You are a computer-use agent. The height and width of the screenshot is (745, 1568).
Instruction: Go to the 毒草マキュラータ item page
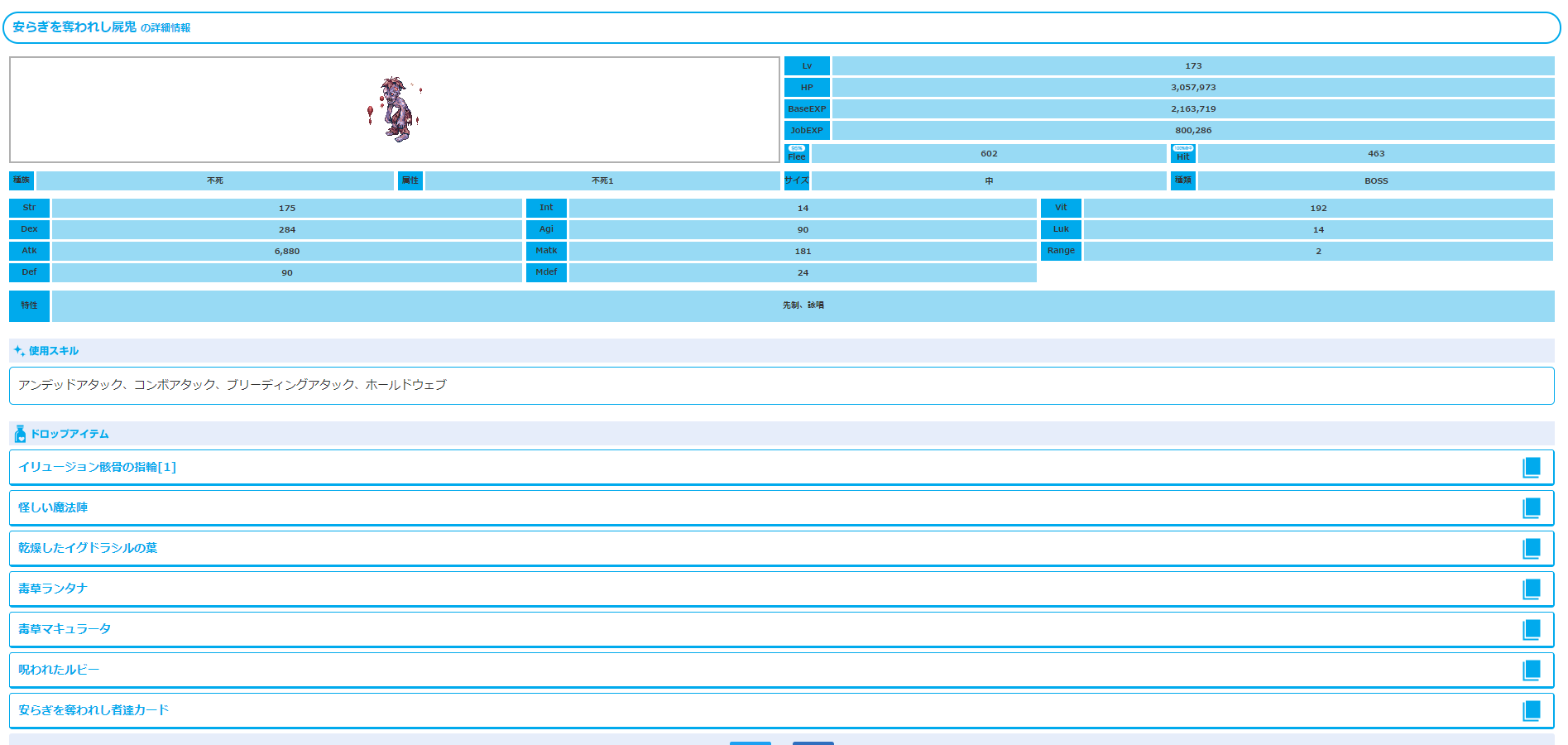(65, 629)
